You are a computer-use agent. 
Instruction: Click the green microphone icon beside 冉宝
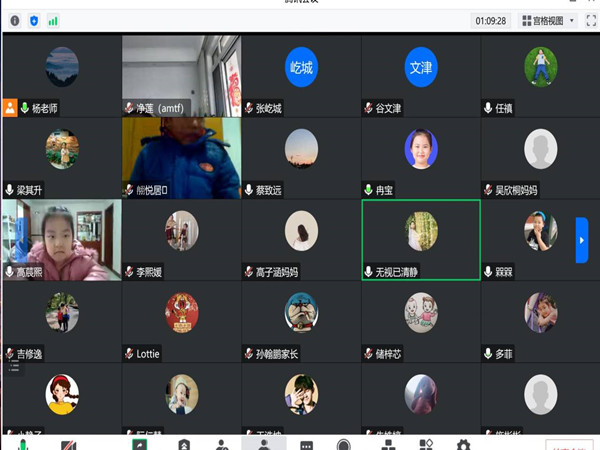click(368, 190)
